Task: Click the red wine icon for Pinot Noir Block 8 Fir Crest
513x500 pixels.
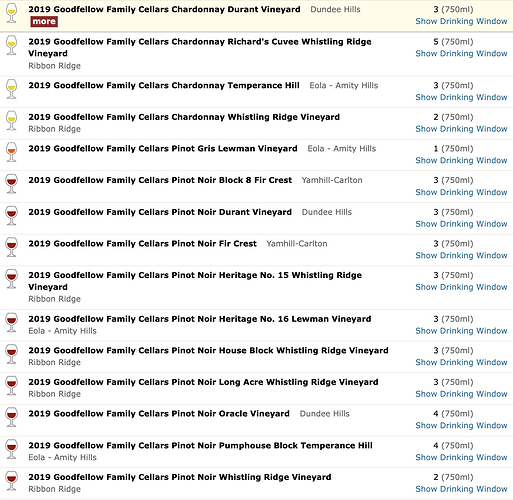Action: tap(11, 184)
